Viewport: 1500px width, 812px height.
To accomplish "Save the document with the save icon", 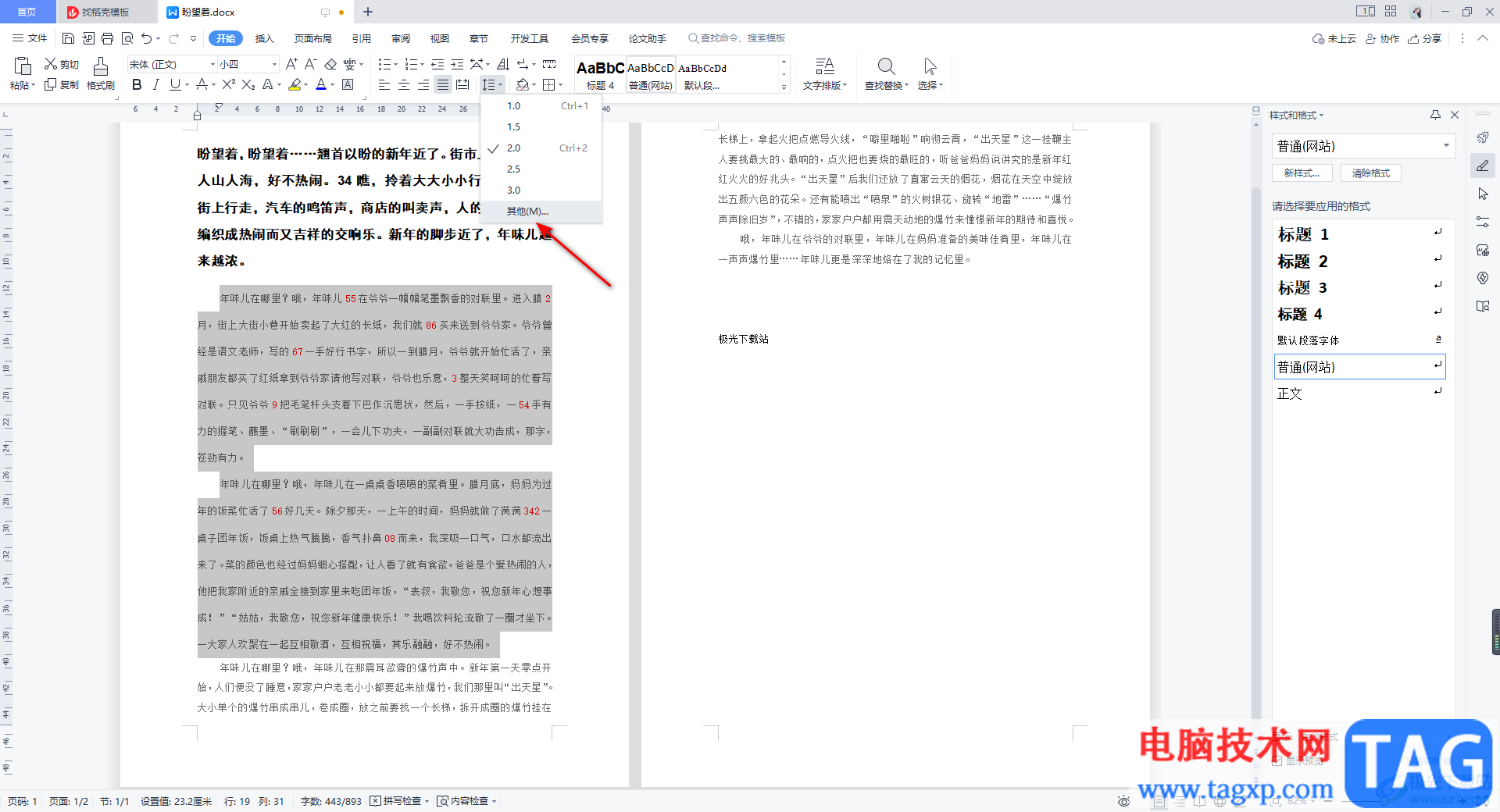I will [68, 38].
